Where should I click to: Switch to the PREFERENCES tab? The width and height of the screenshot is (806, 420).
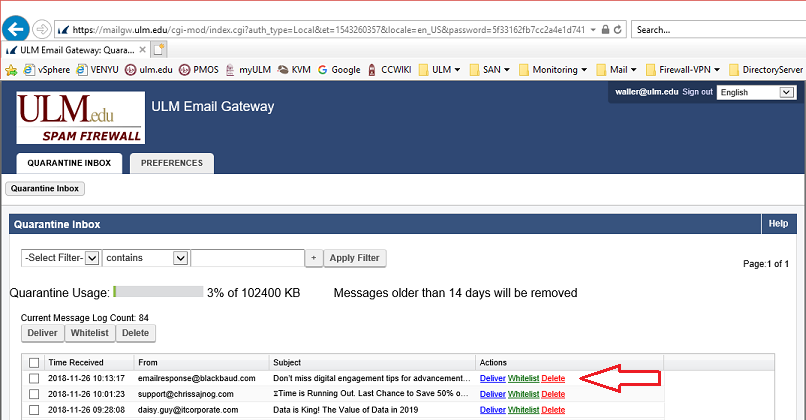coord(172,163)
